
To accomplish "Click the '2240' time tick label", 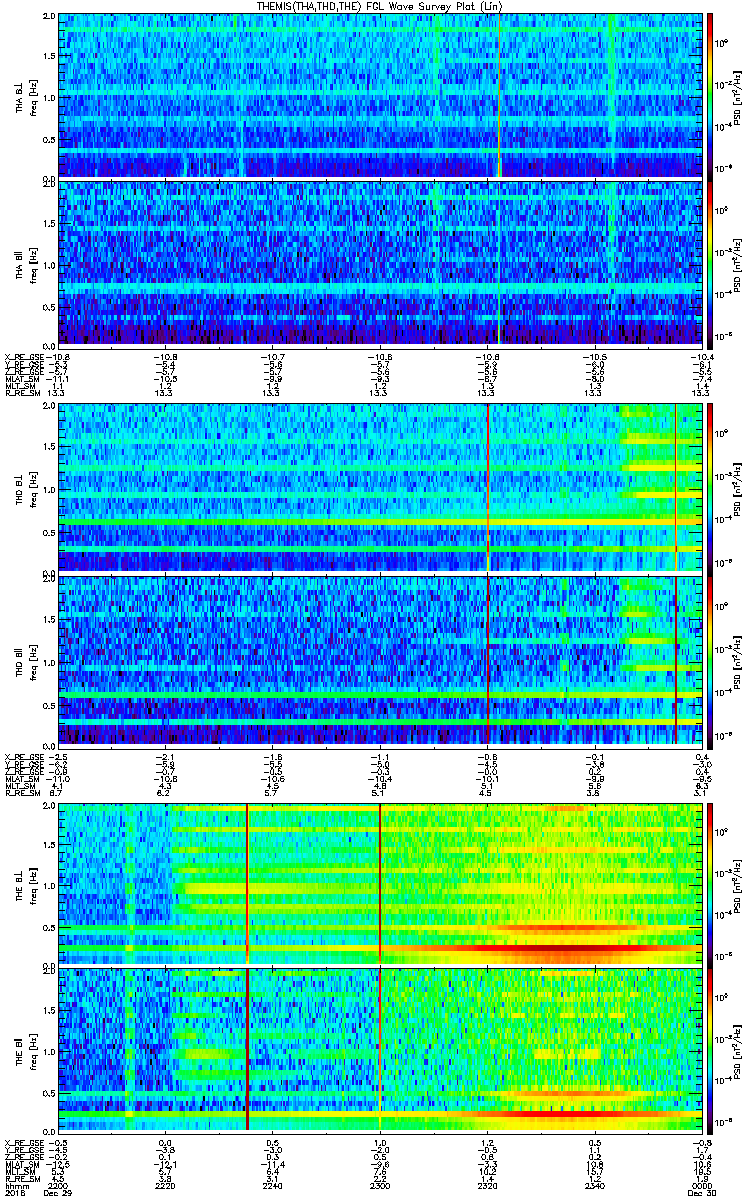I will [271, 1184].
